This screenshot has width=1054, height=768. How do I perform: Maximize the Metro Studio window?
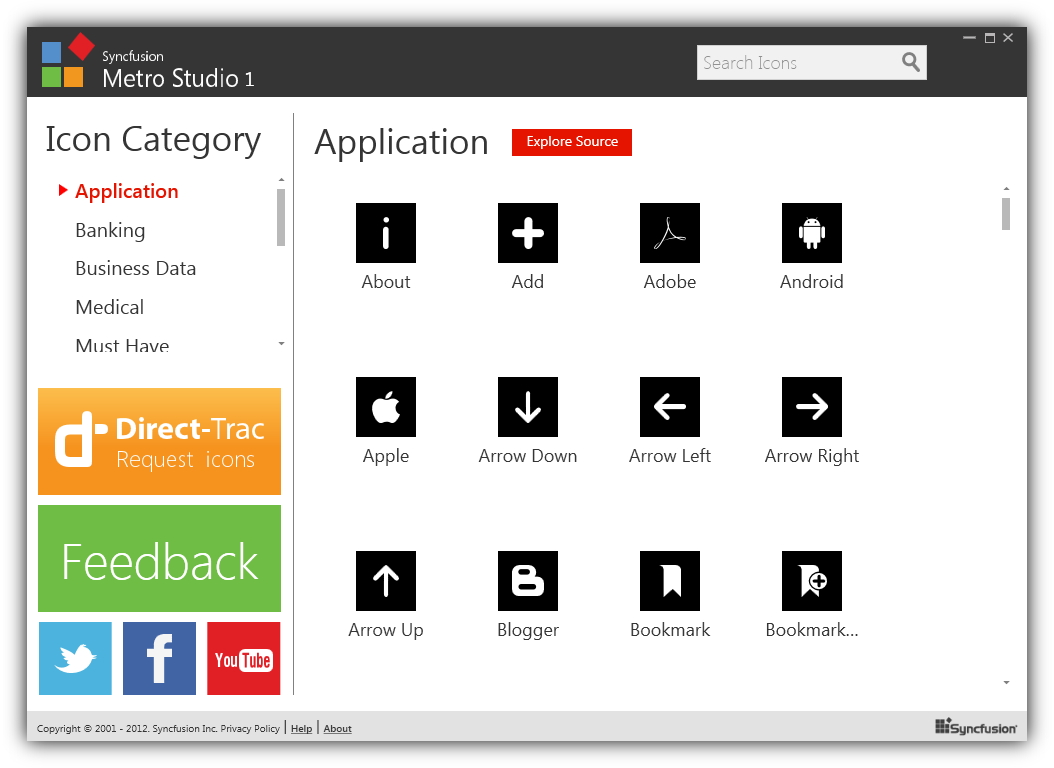pyautogui.click(x=989, y=38)
